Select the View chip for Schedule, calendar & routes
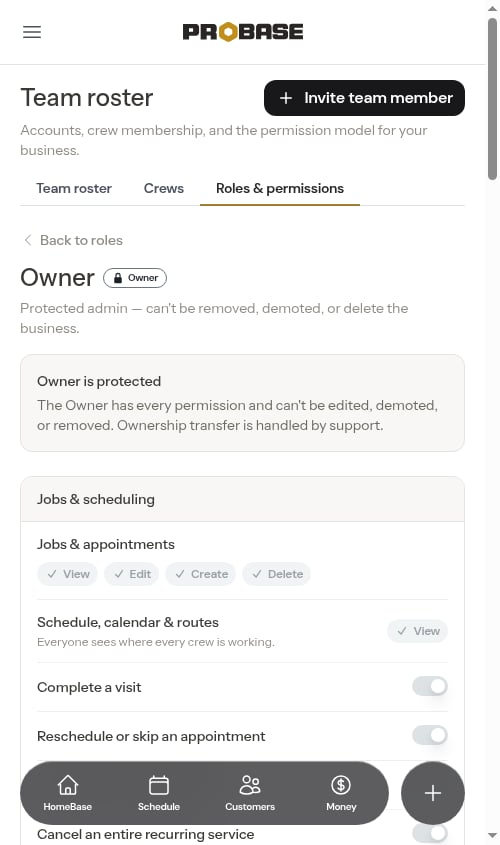Viewport: 500px width, 845px height. pos(418,631)
